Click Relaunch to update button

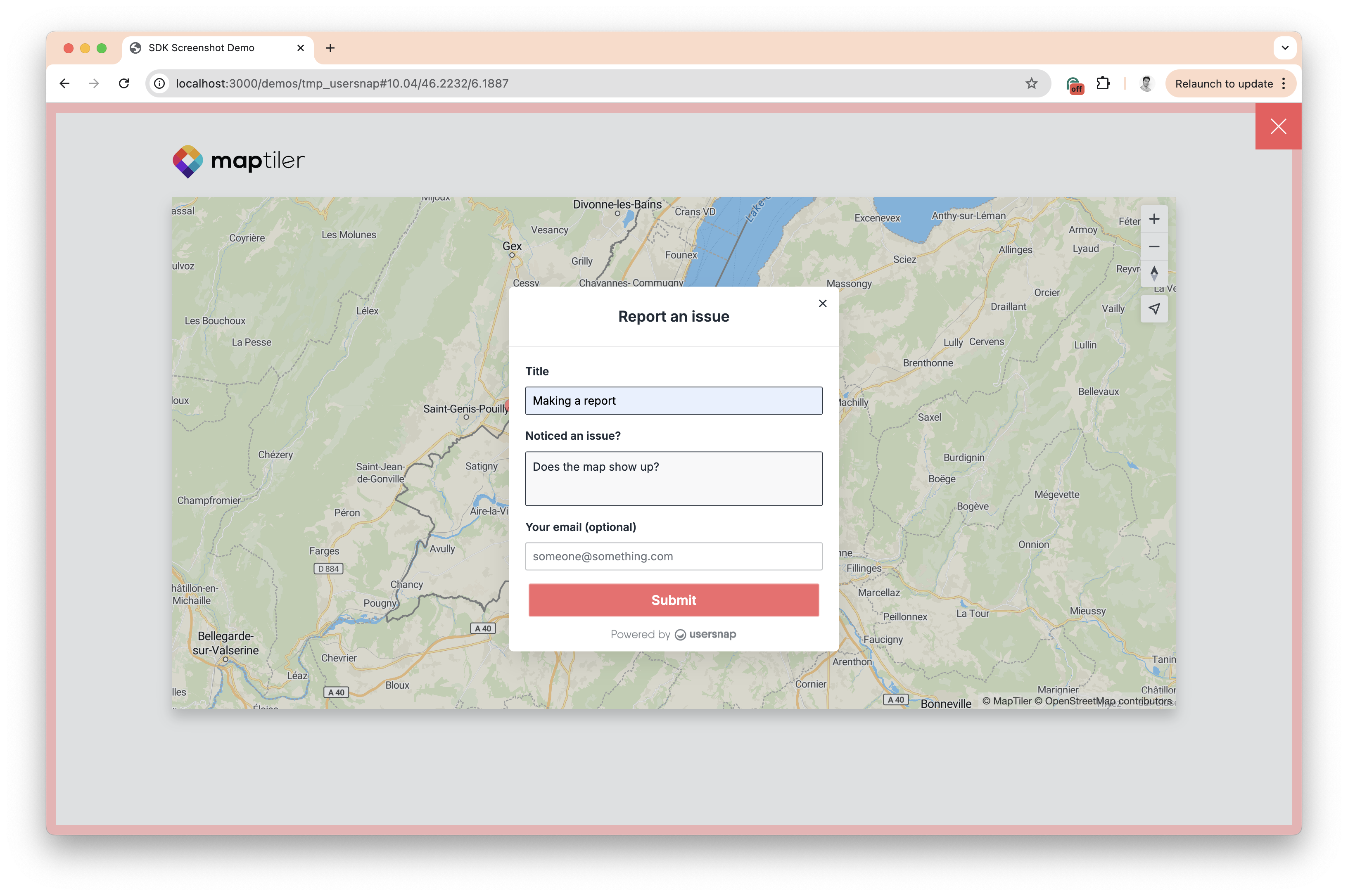[1223, 83]
